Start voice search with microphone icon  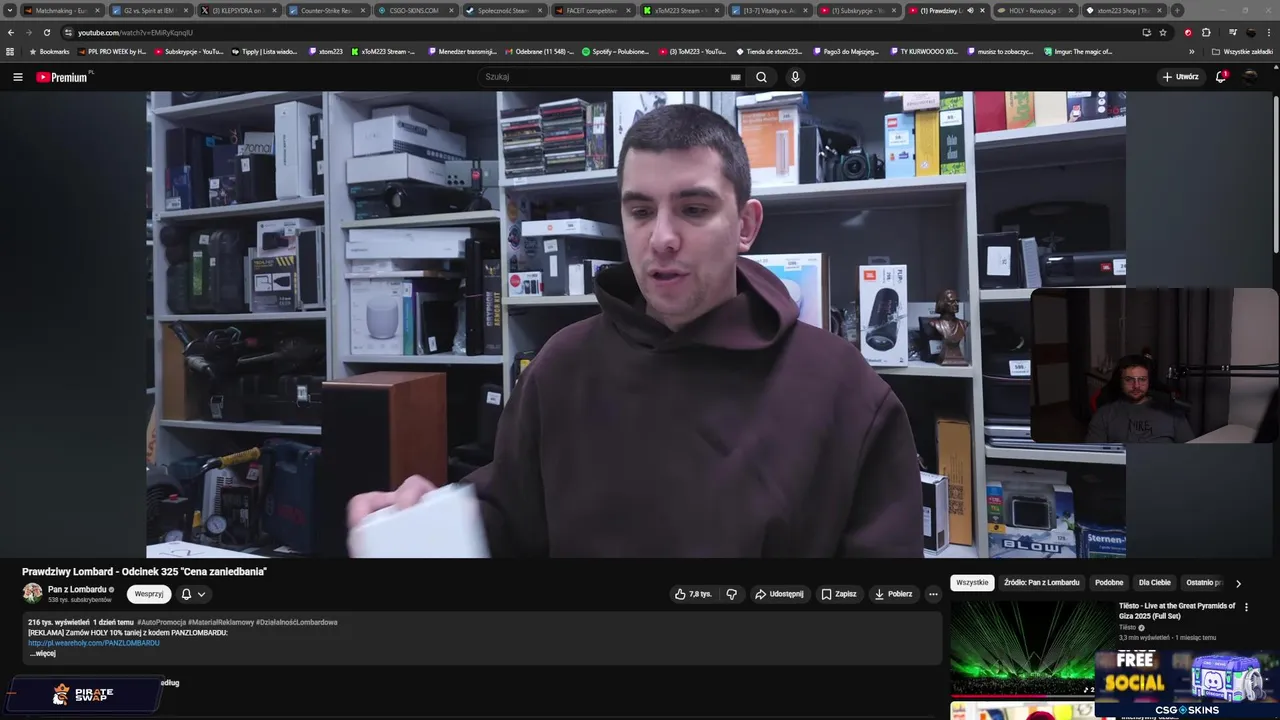[795, 77]
